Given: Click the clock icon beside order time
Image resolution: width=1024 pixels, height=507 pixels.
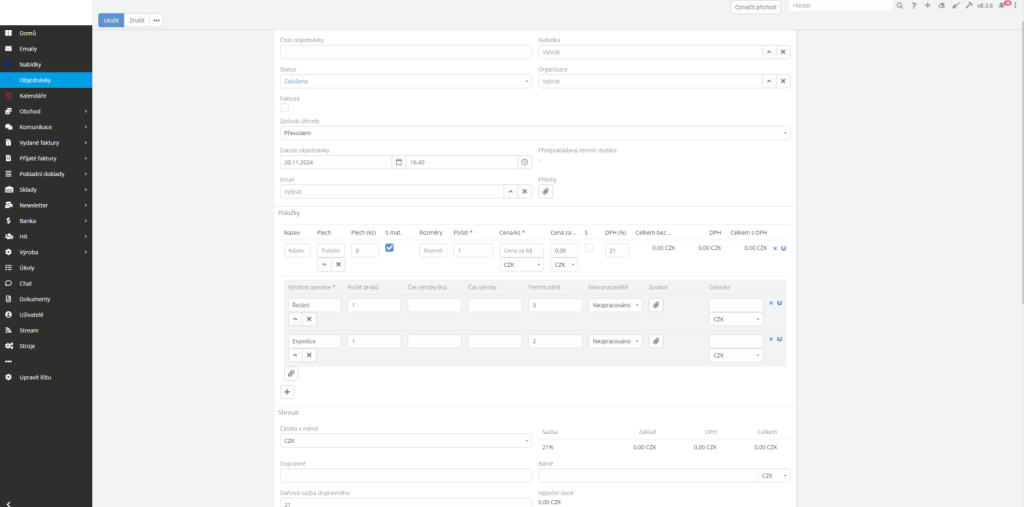Looking at the screenshot, I should (525, 162).
